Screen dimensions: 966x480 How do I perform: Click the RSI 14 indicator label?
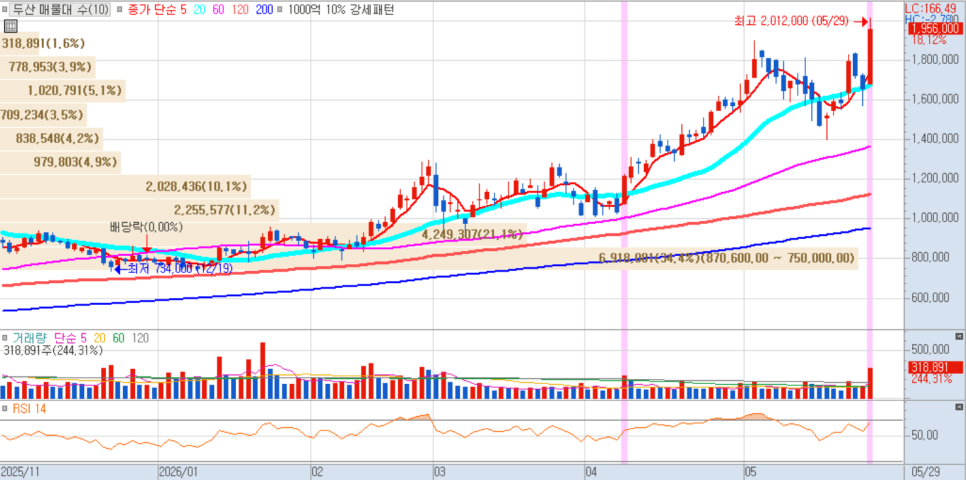click(30, 408)
